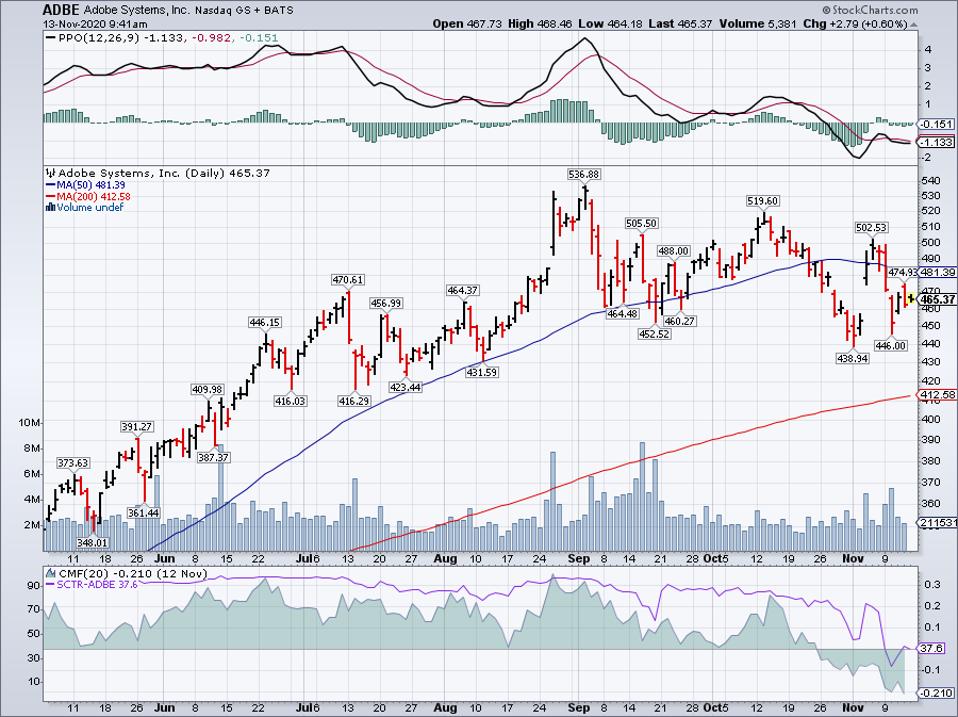Click the 470.61 price annotation
This screenshot has height=717, width=958.
[348, 280]
